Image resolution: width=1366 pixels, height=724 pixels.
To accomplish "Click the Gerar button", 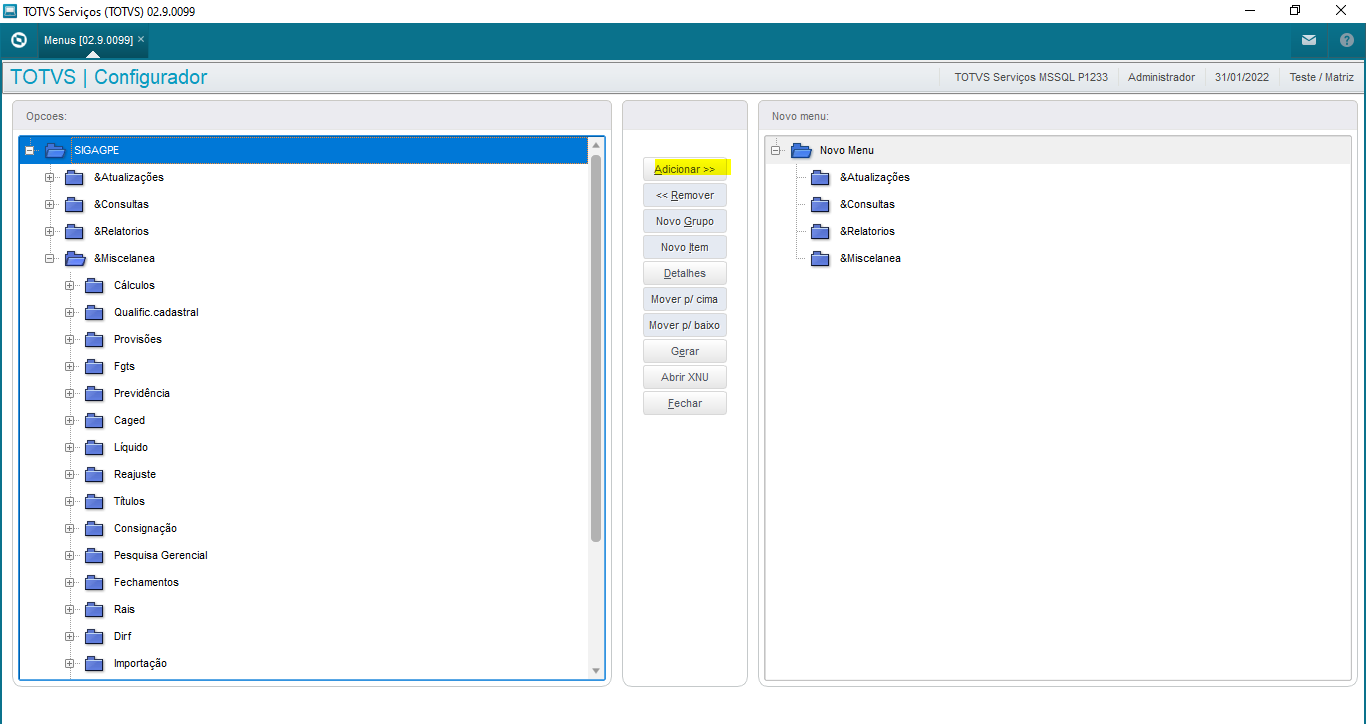I will point(685,351).
